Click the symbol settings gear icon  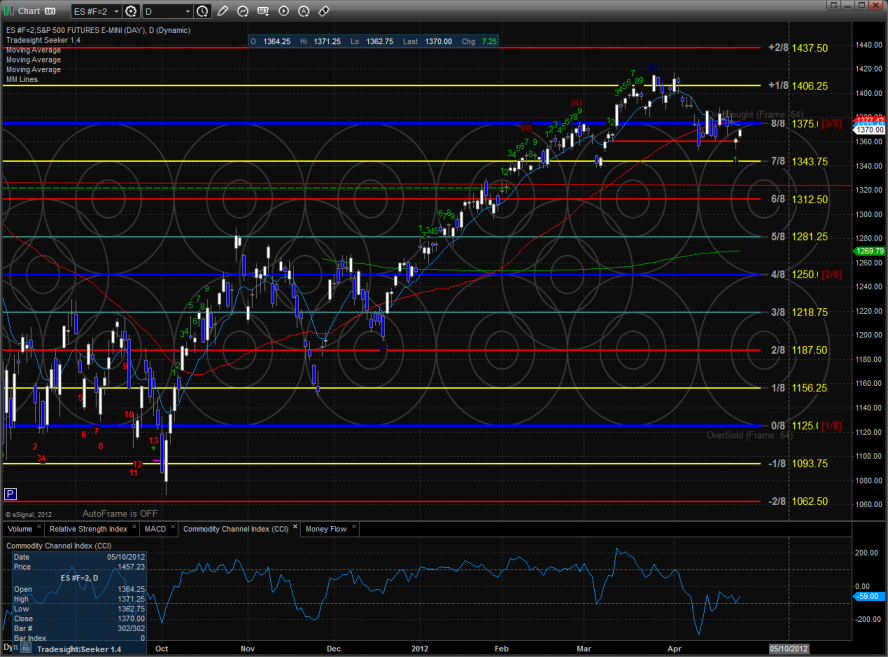(x=130, y=11)
